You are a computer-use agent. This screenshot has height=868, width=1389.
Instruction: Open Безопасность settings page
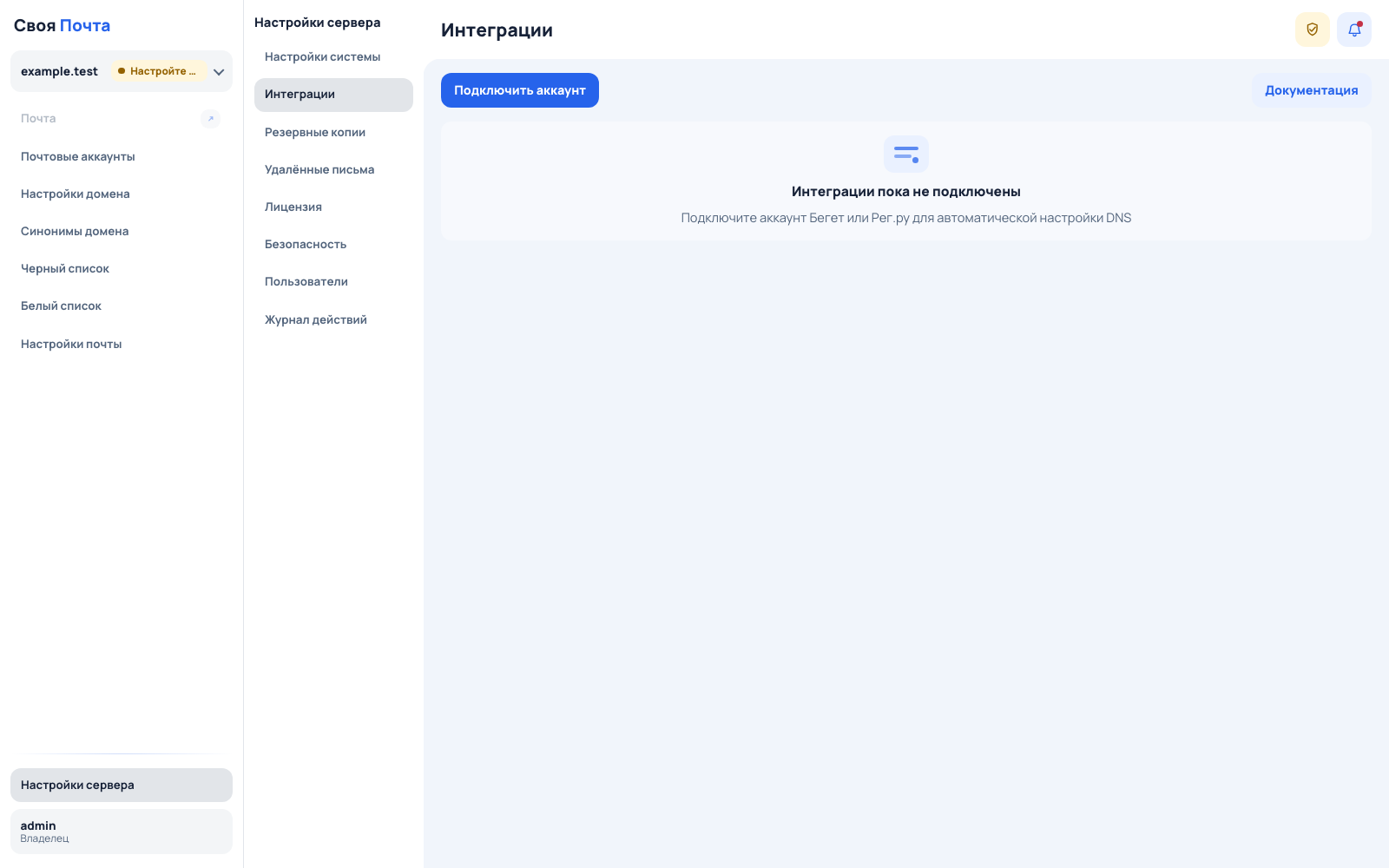(333, 245)
